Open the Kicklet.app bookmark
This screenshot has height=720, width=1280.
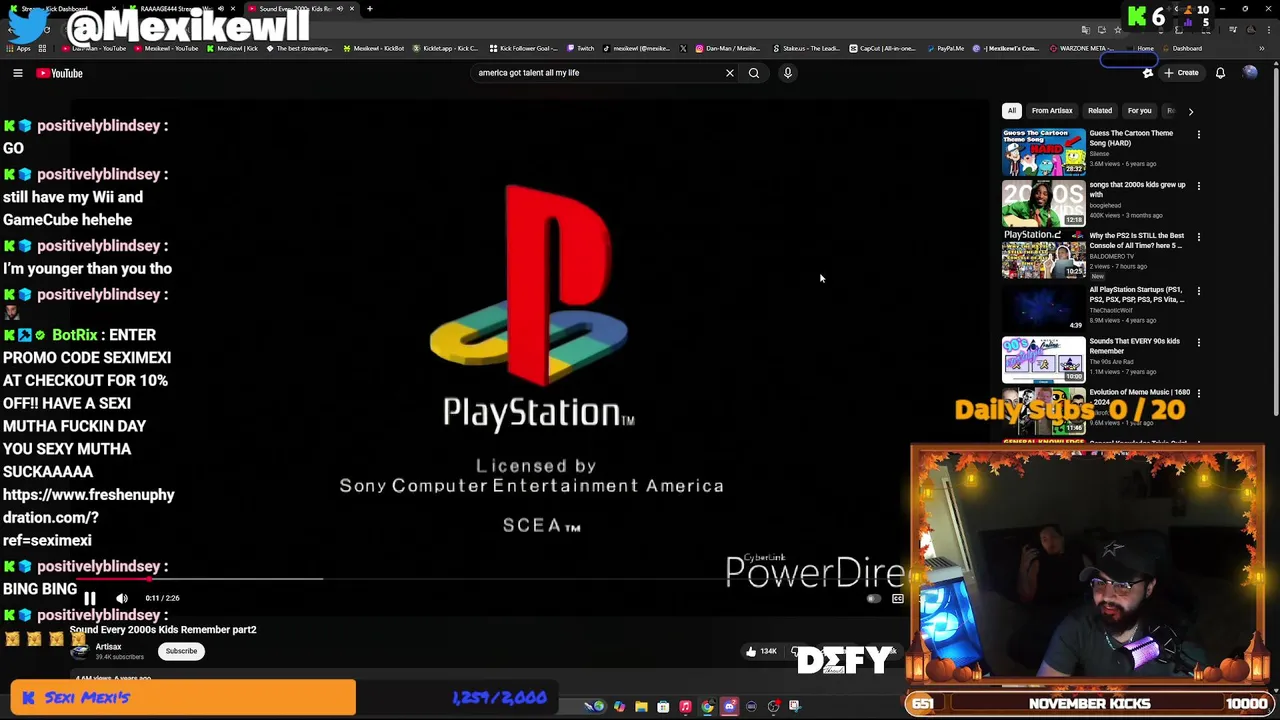point(445,48)
